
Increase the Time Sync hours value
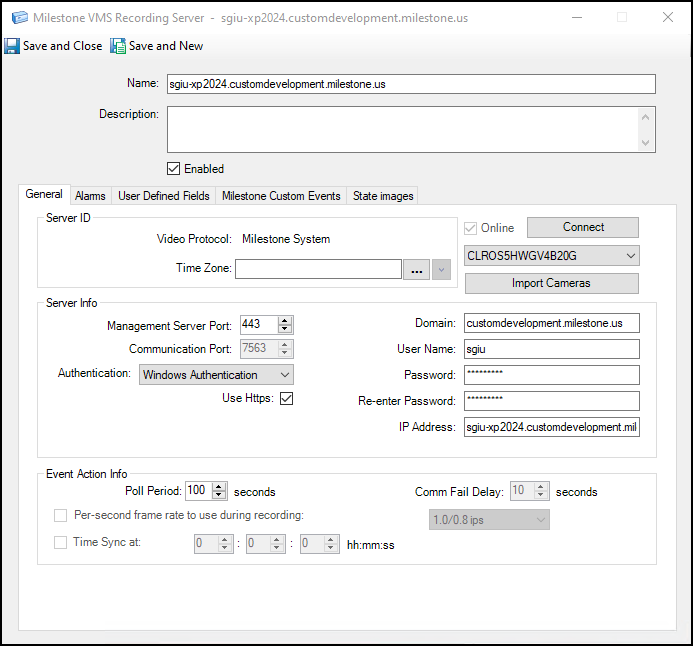pyautogui.click(x=225, y=540)
